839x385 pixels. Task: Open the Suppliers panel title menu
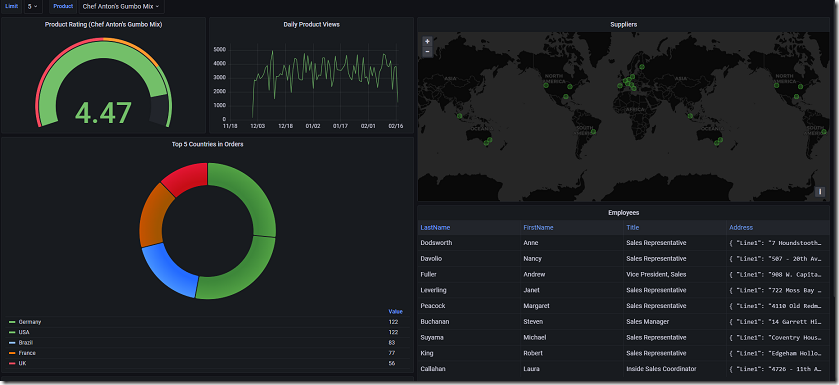point(623,25)
